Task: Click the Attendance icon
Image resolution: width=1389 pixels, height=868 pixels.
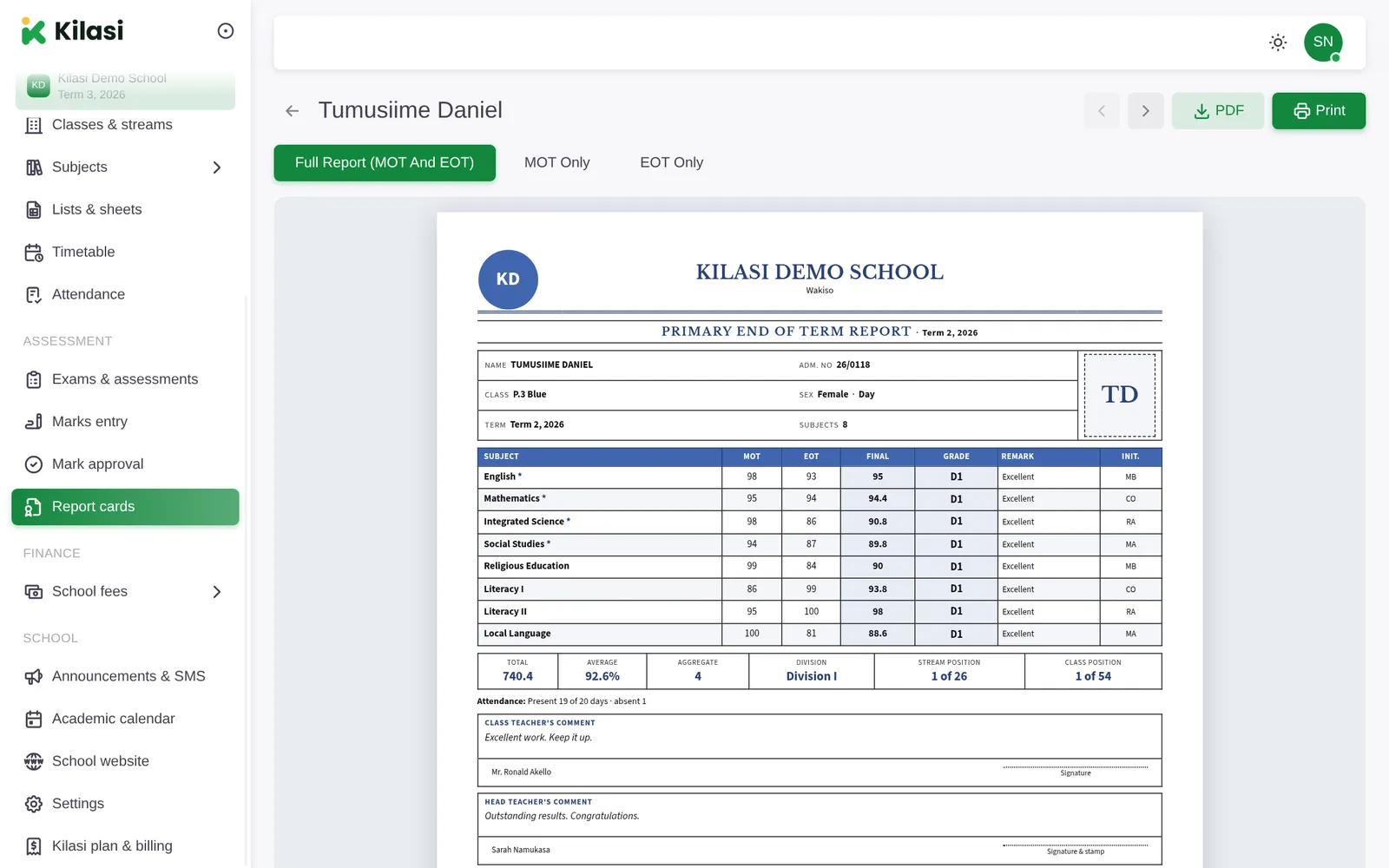Action: 34,295
